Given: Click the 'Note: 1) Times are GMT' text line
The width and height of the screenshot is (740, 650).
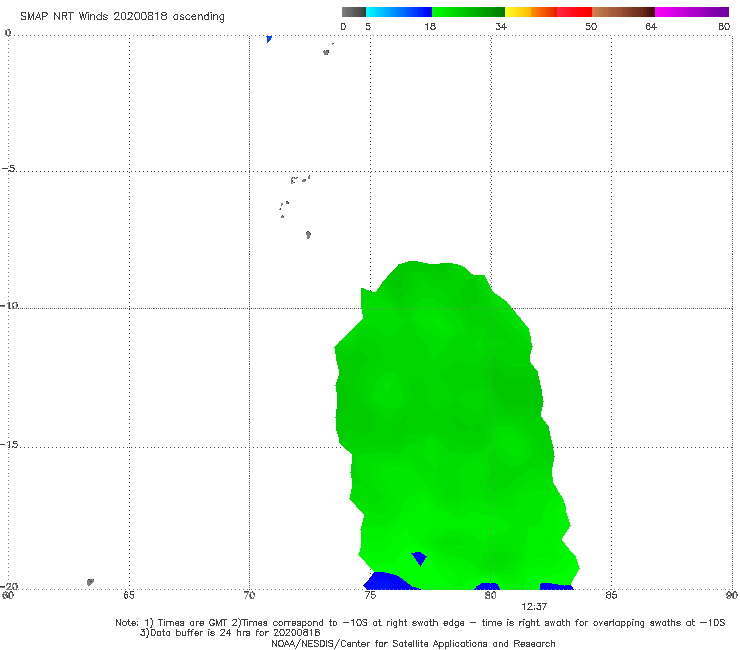Looking at the screenshot, I should 420,623.
